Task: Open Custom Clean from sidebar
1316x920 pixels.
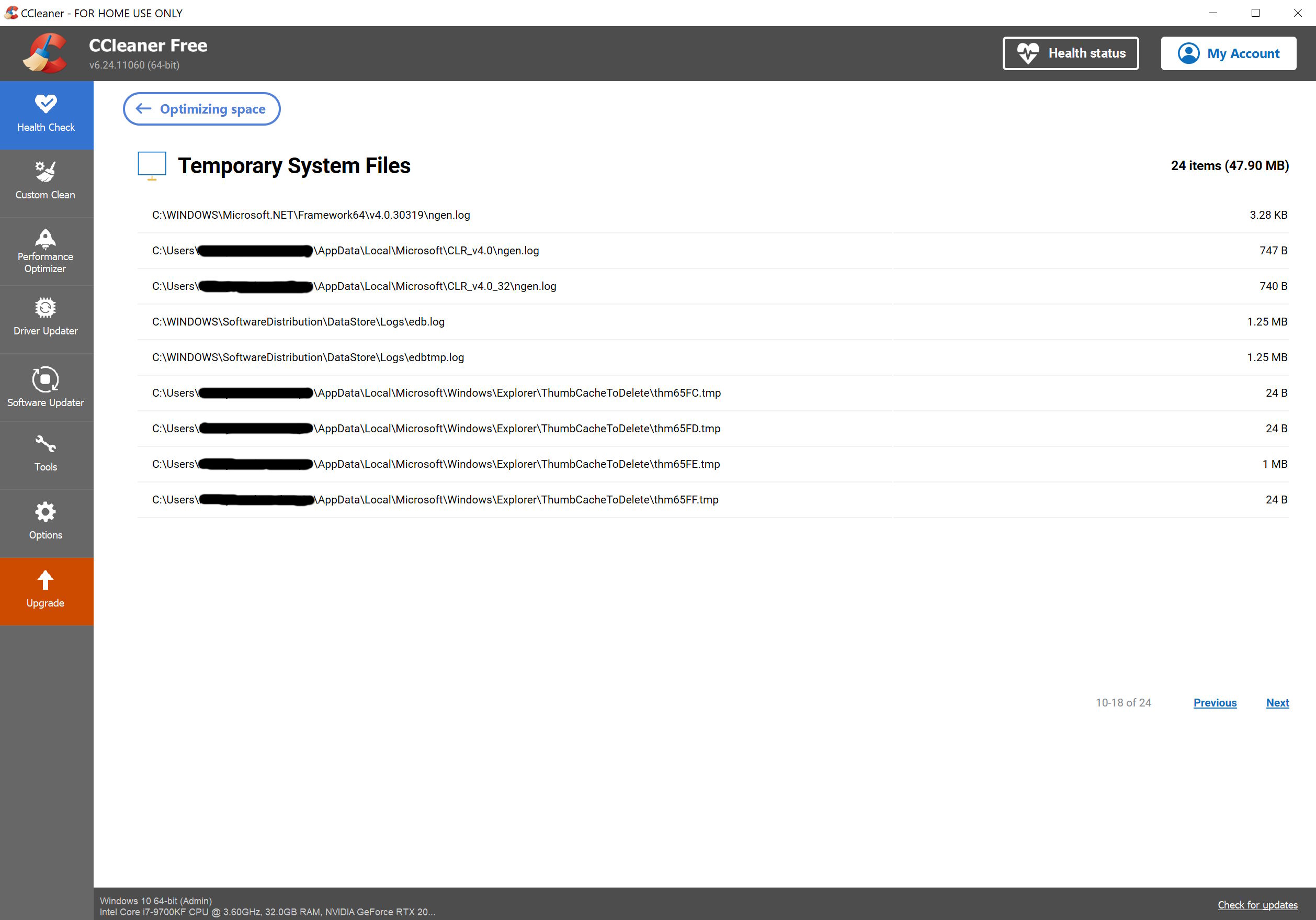Action: coord(46,182)
